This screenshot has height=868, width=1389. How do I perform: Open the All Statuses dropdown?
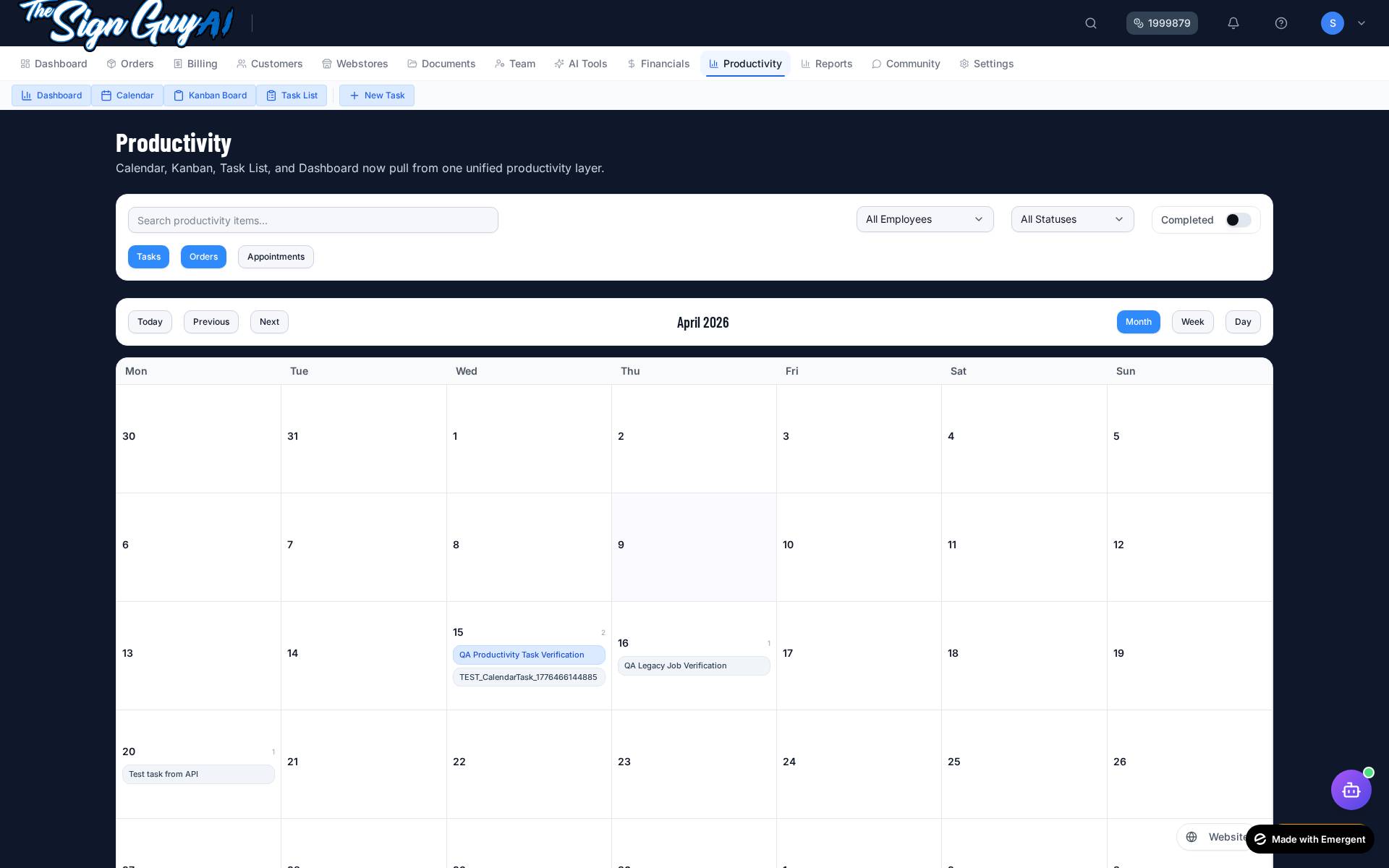(1073, 219)
